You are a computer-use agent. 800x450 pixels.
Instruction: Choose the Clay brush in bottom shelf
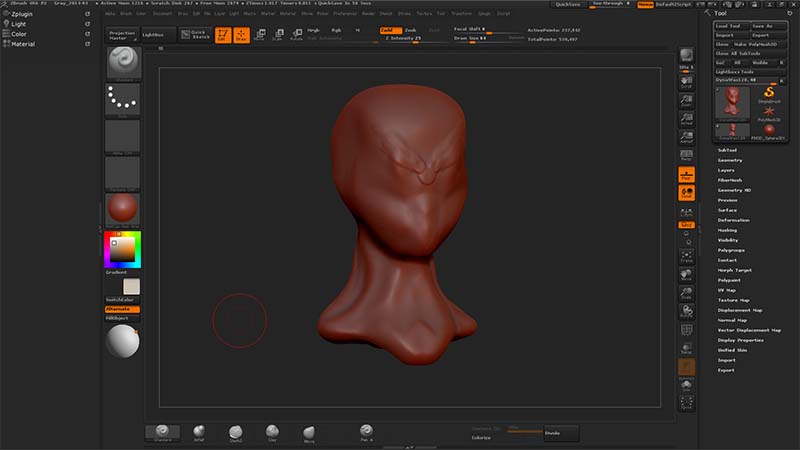pyautogui.click(x=272, y=433)
